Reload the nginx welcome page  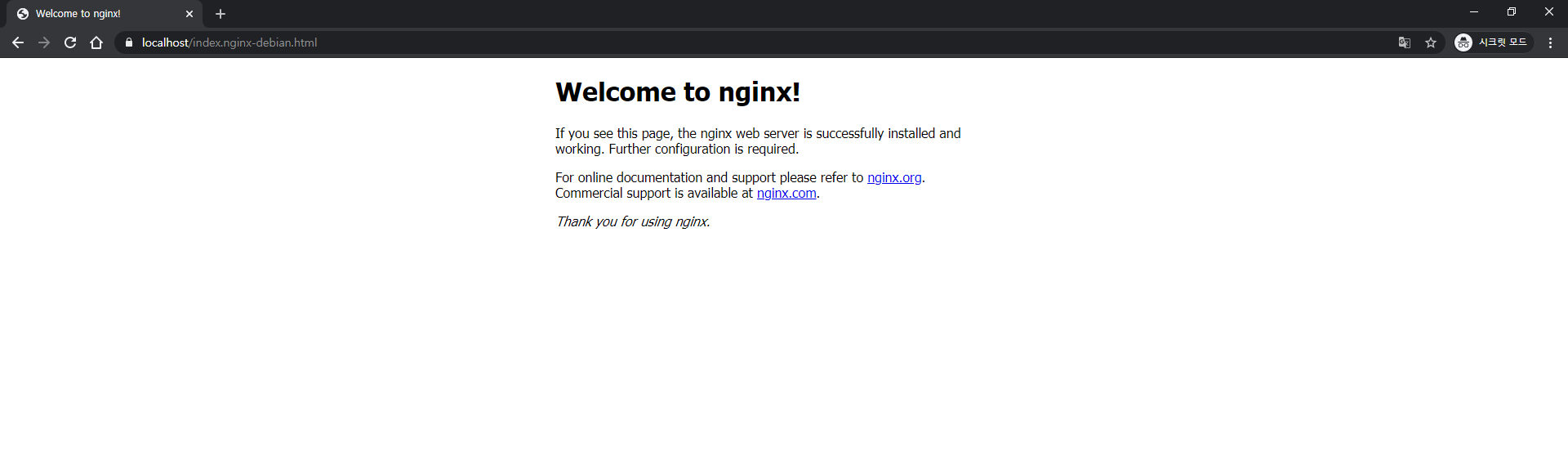pos(70,42)
